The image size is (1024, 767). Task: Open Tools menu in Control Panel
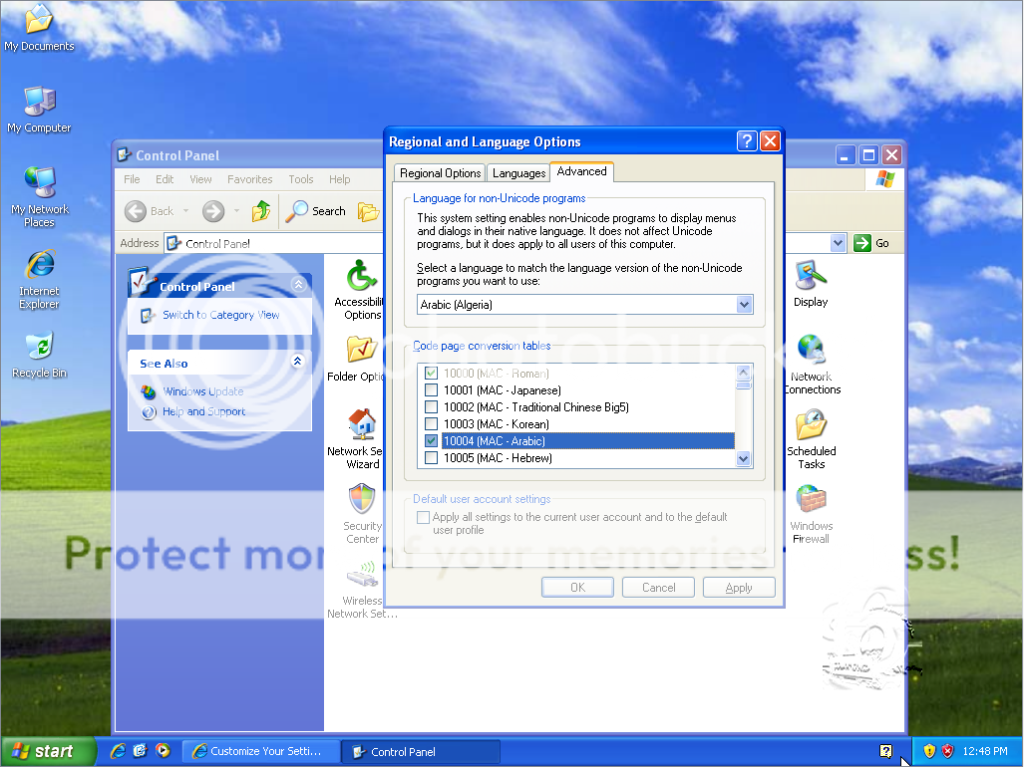[301, 179]
